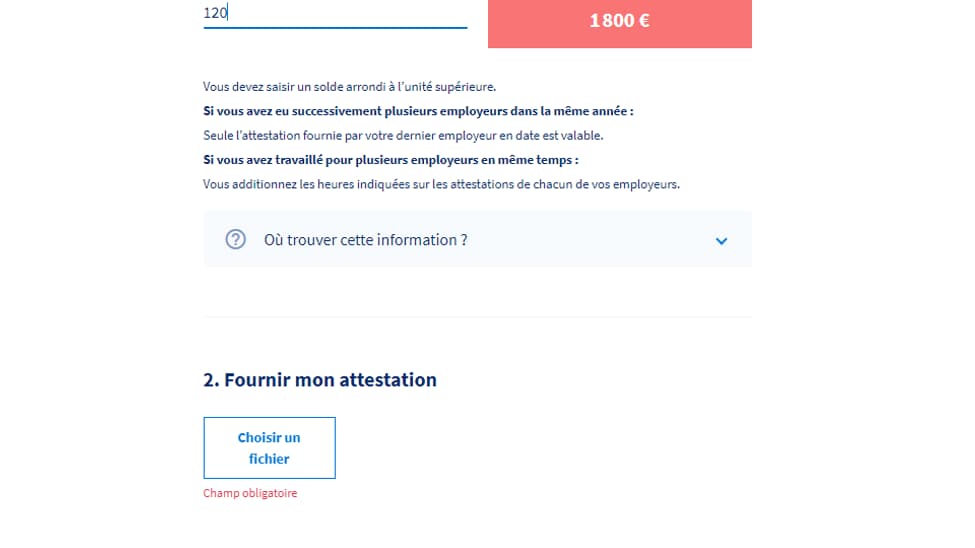Image resolution: width=975 pixels, height=548 pixels.
Task: Click the blue underline beneath the 120 field
Action: pyautogui.click(x=335, y=28)
